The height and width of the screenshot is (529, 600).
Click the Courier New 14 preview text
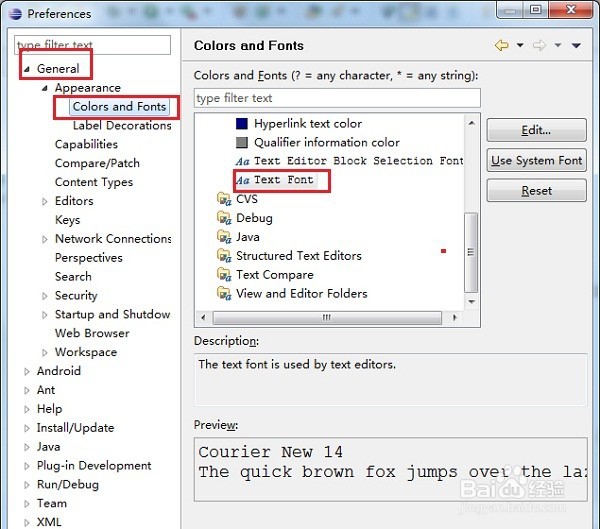pyautogui.click(x=270, y=452)
